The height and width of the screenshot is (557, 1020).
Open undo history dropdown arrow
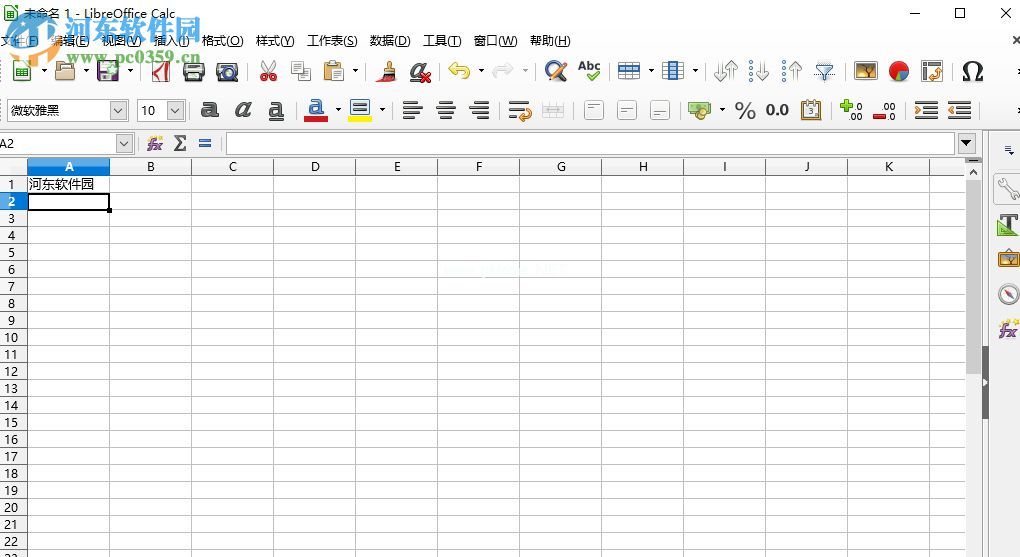[481, 70]
